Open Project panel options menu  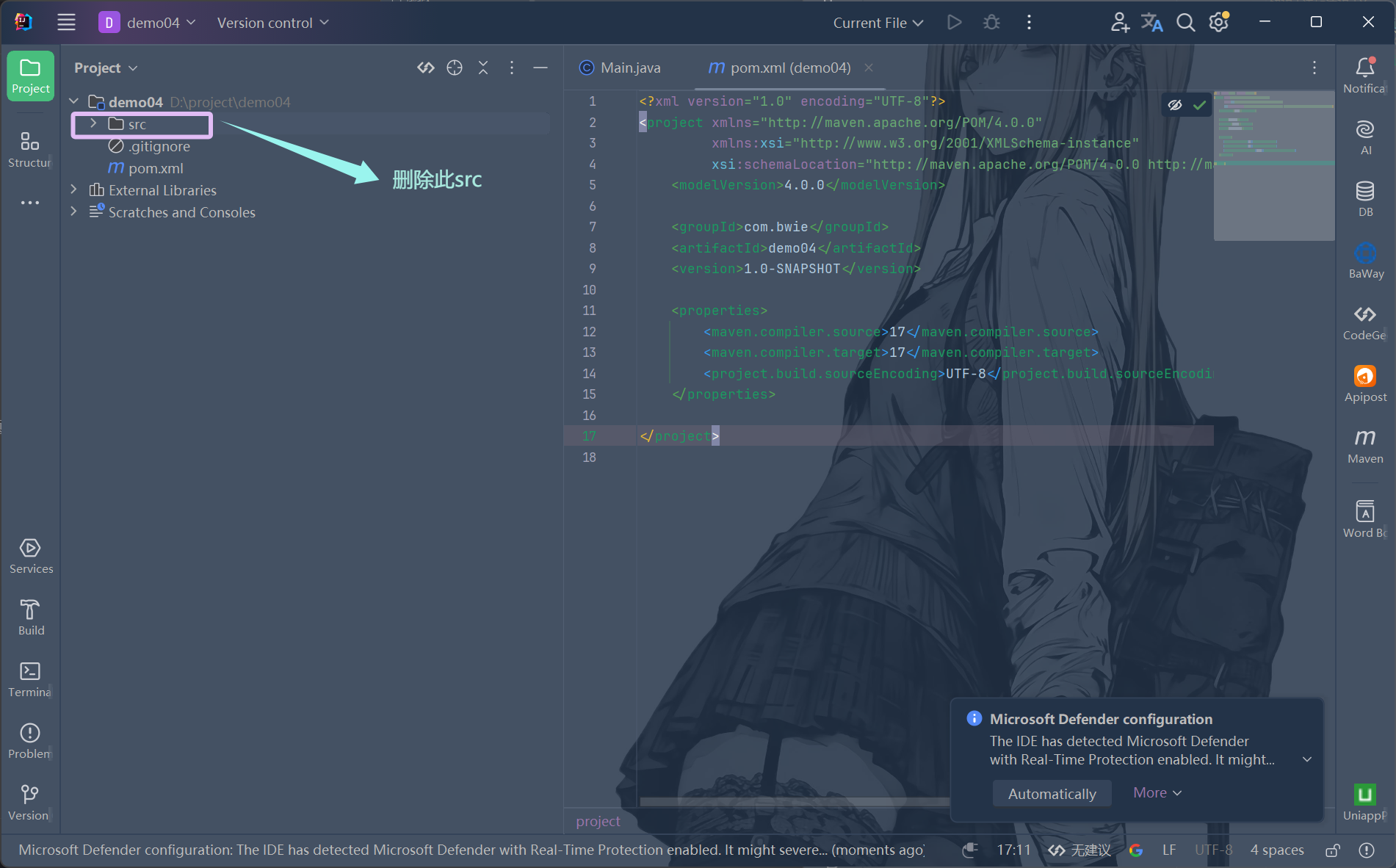pos(512,68)
